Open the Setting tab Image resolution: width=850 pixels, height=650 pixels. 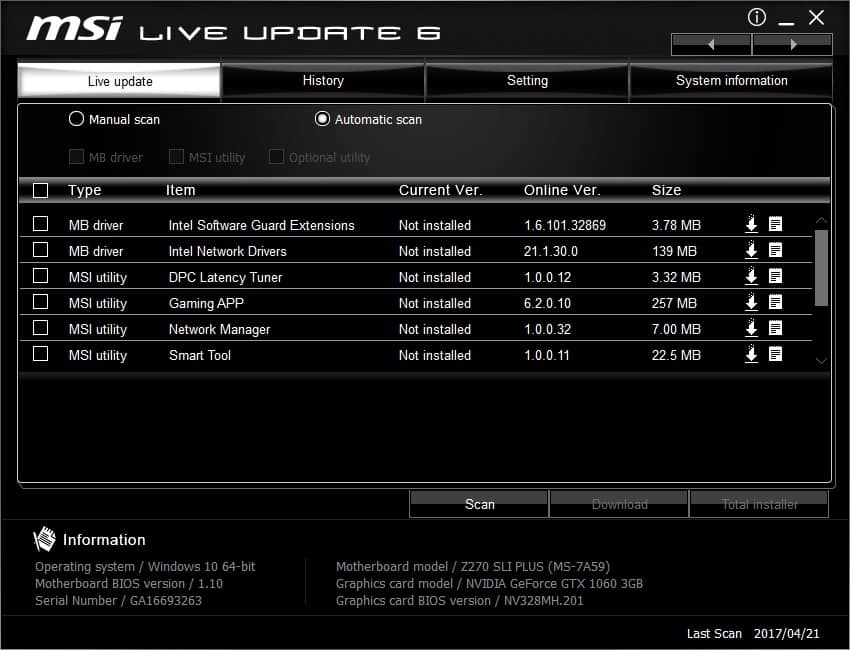[527, 81]
